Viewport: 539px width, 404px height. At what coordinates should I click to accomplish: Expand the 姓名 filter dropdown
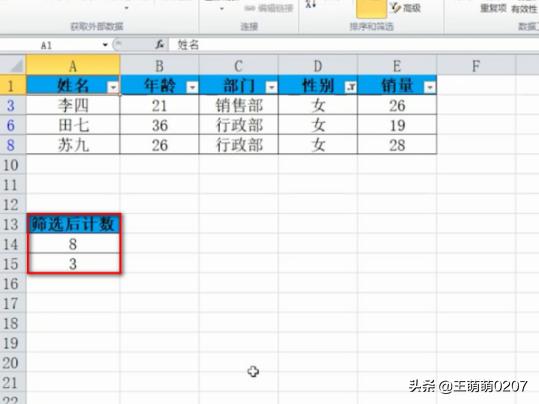click(113, 88)
